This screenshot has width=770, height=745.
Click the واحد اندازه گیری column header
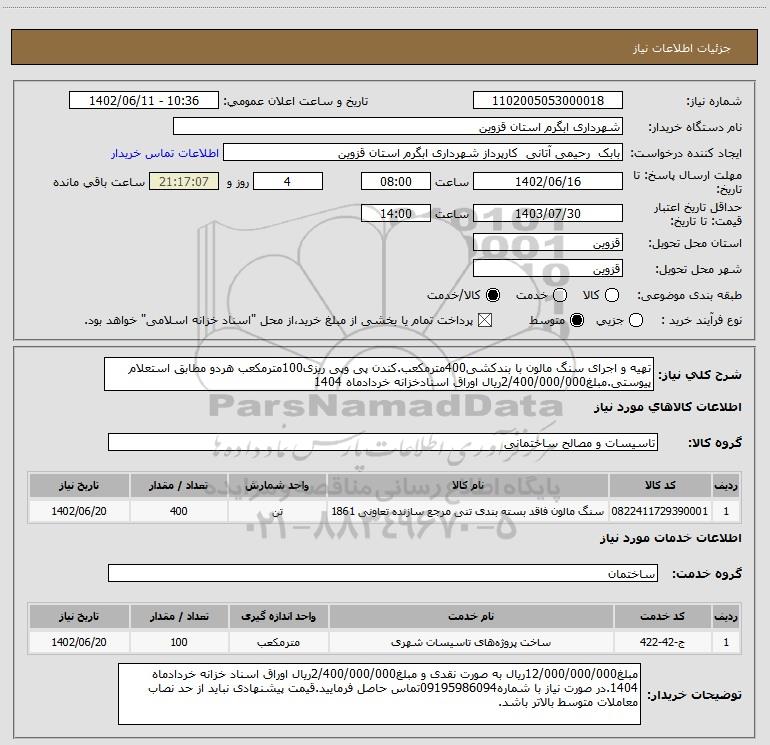click(x=278, y=616)
